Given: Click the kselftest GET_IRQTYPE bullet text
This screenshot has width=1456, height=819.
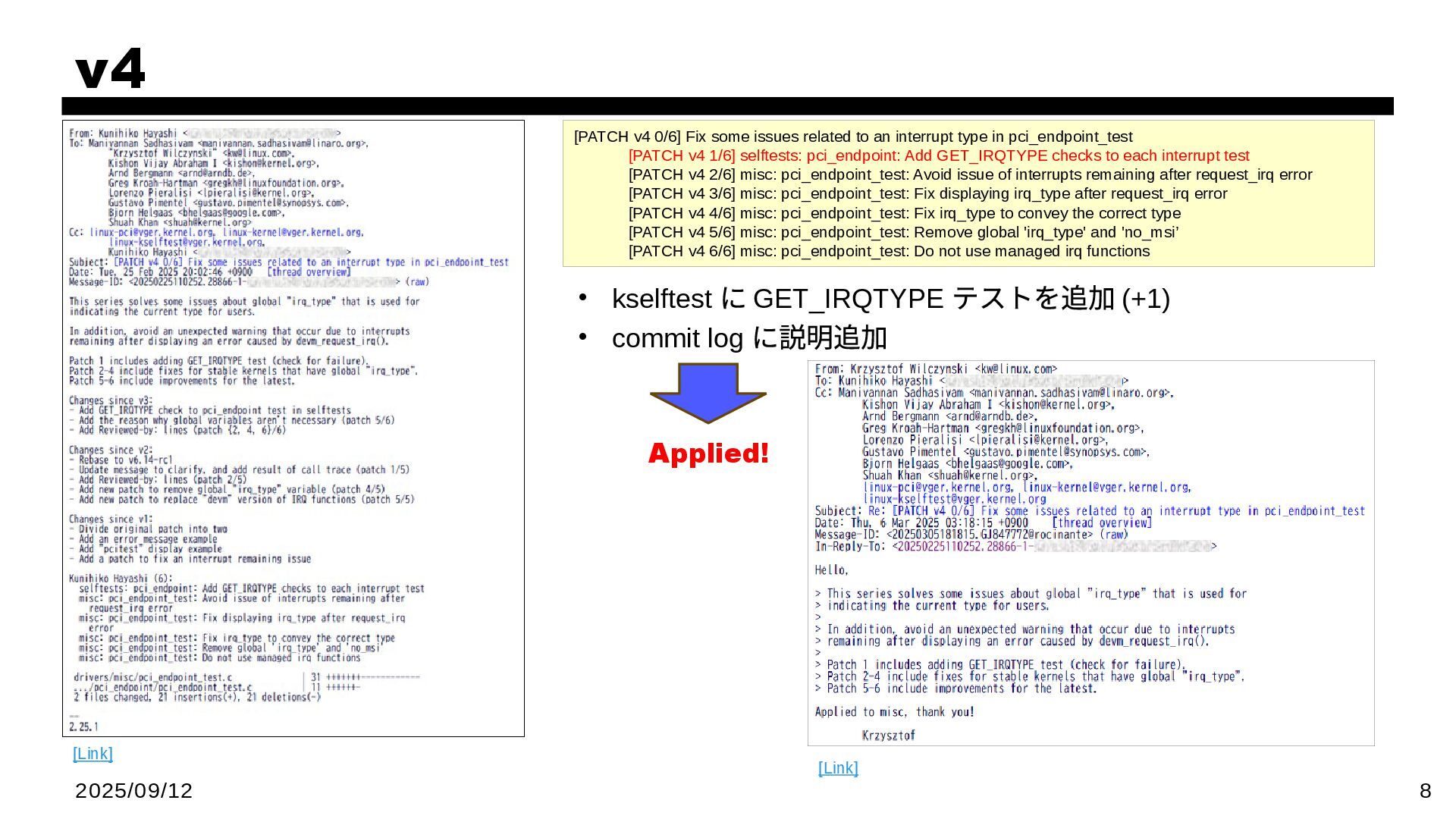Looking at the screenshot, I should coord(890,299).
